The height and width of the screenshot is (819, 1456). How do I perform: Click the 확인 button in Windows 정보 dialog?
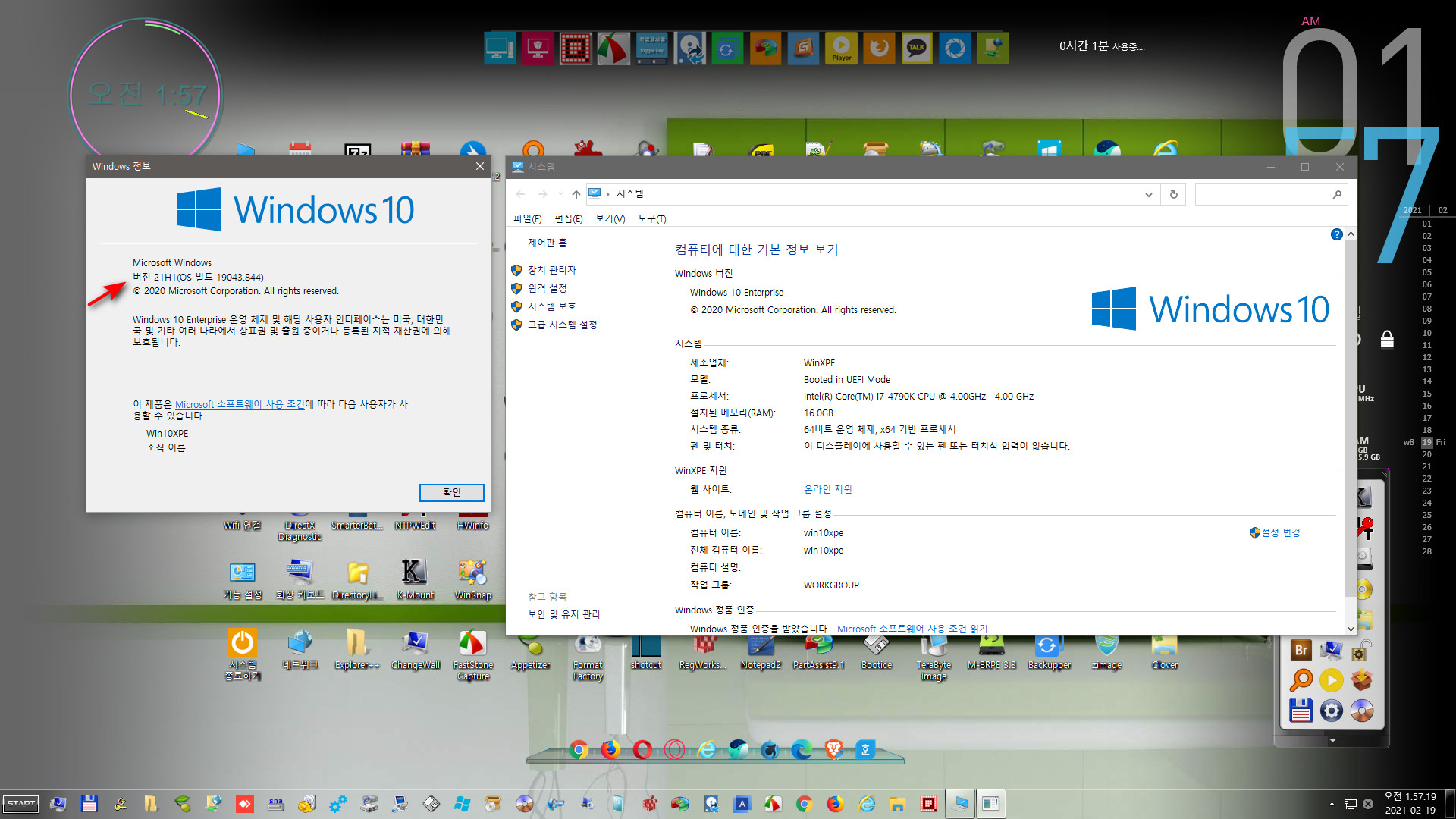point(451,492)
